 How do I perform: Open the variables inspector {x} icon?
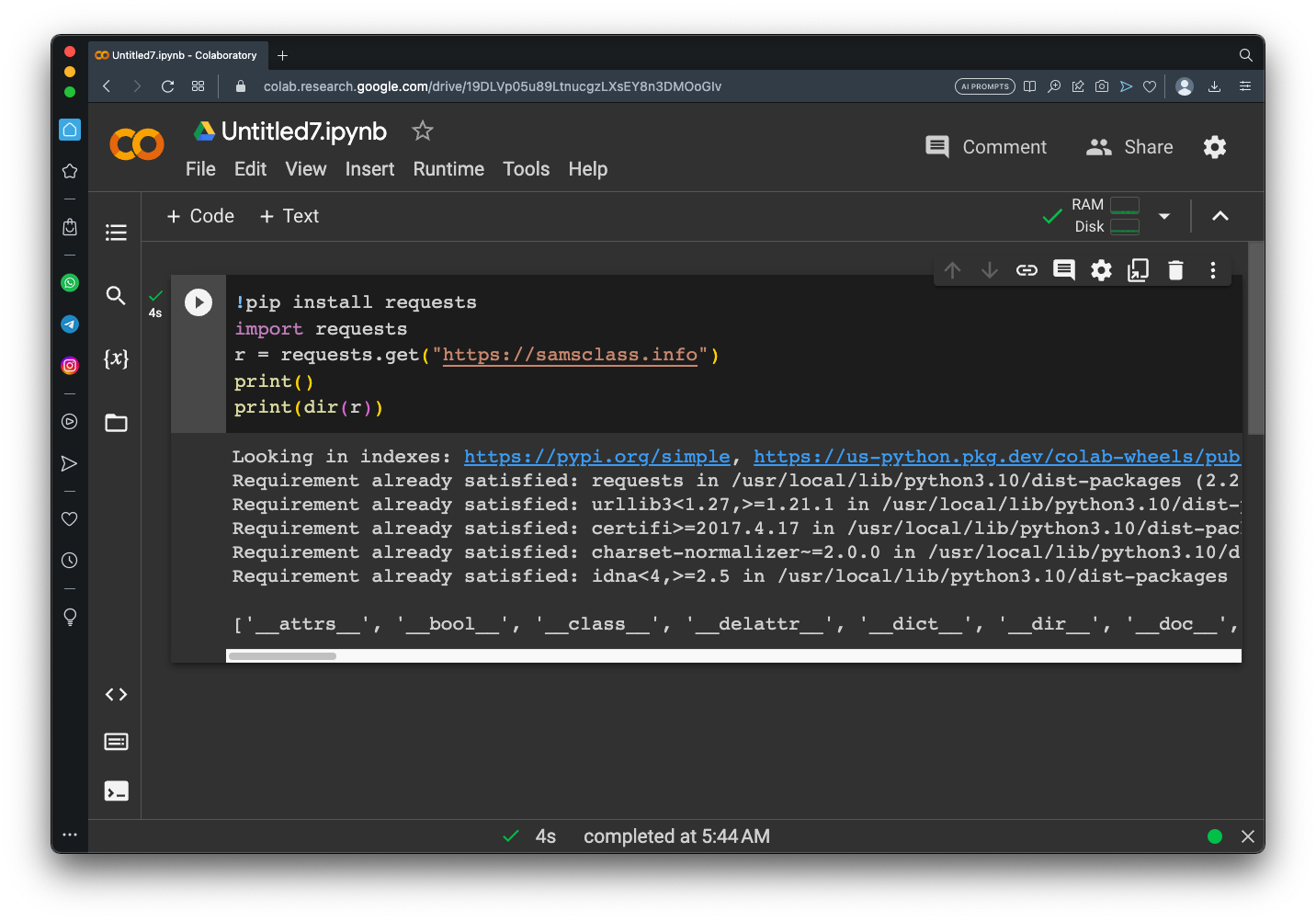coord(116,358)
